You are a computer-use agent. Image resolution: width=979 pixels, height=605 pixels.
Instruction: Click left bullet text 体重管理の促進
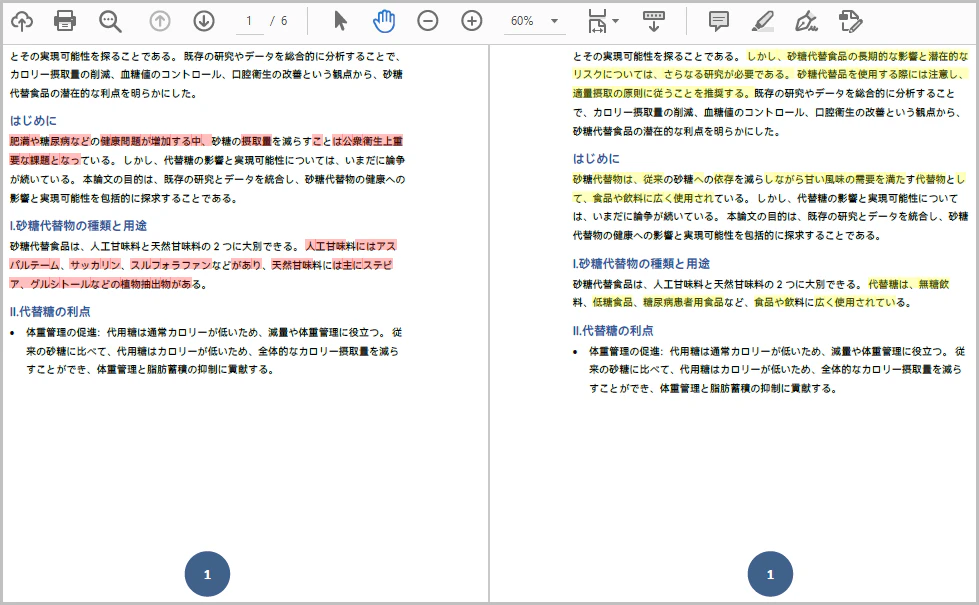coord(61,332)
